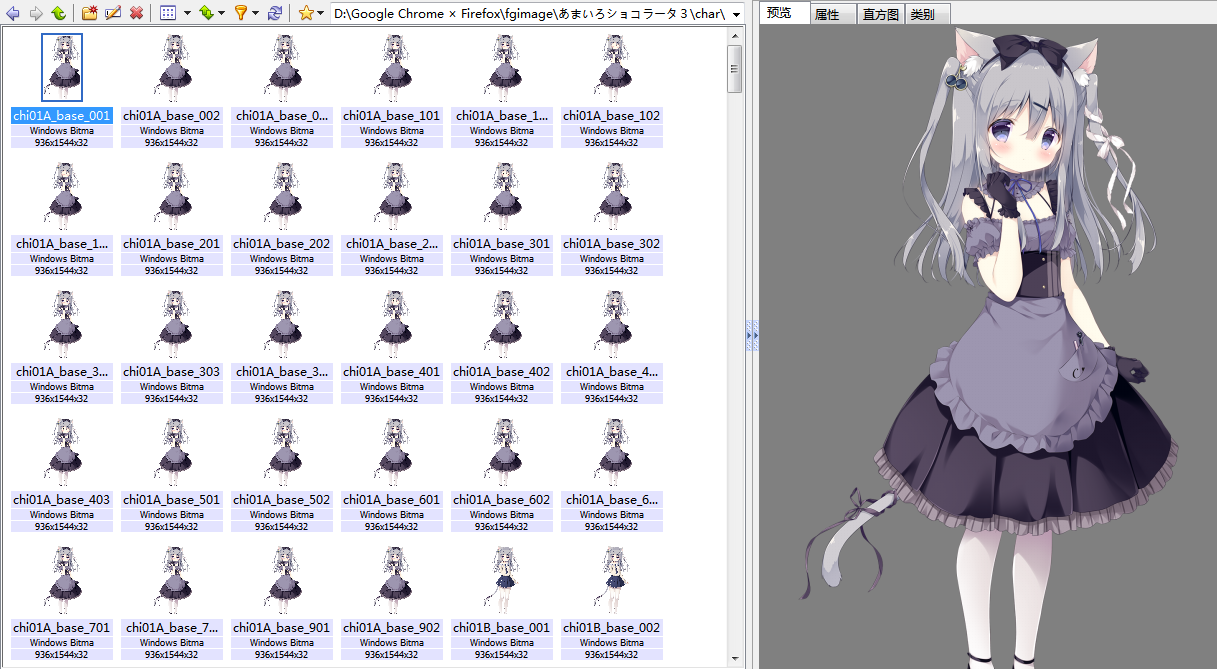Click the favorites star icon

[x=306, y=13]
